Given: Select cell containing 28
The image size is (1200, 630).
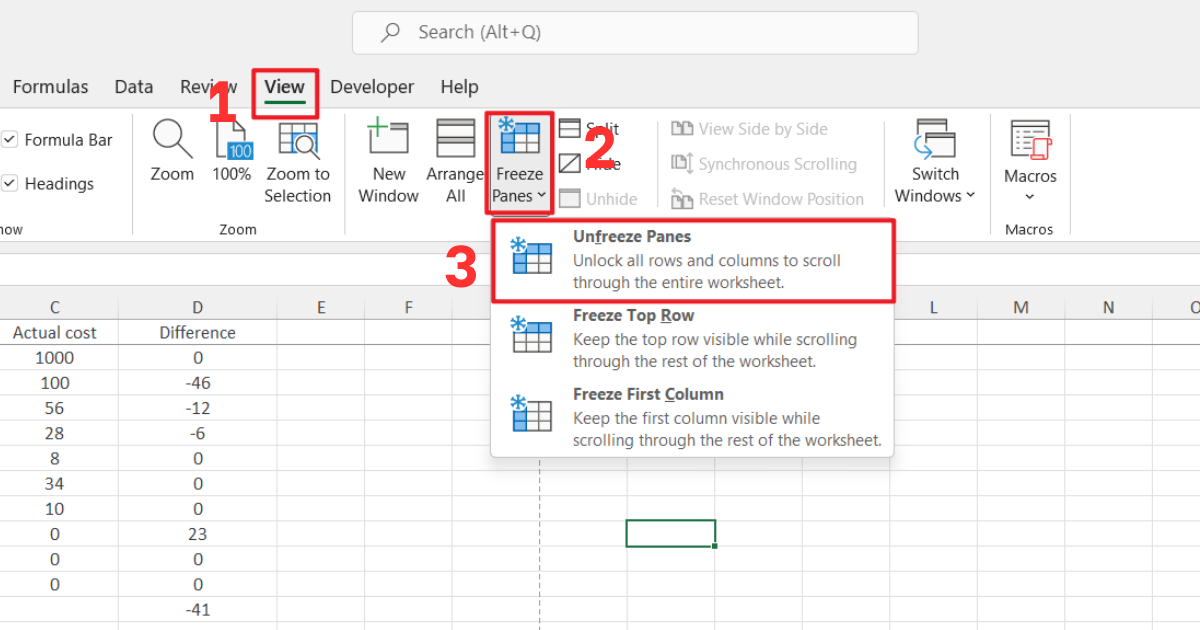Looking at the screenshot, I should click(x=55, y=433).
